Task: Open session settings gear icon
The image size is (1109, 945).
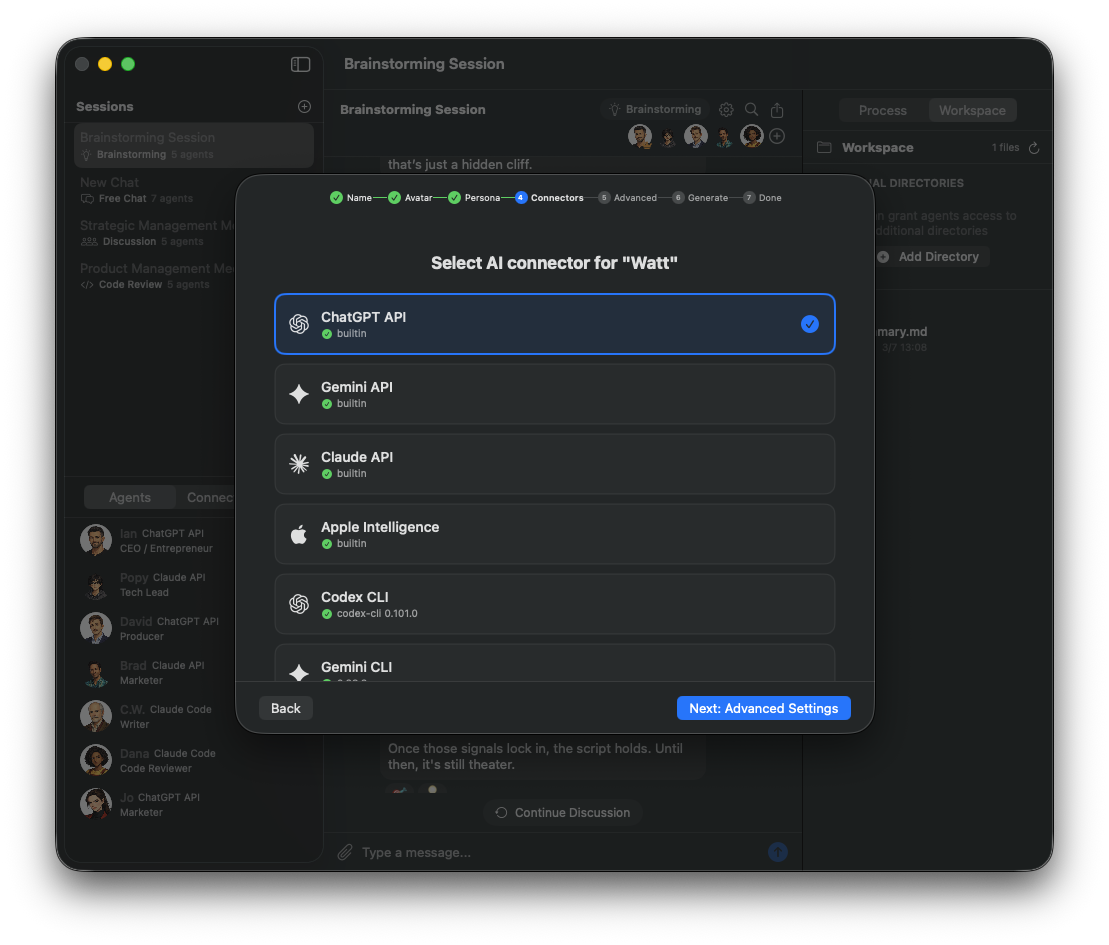Action: [x=726, y=110]
